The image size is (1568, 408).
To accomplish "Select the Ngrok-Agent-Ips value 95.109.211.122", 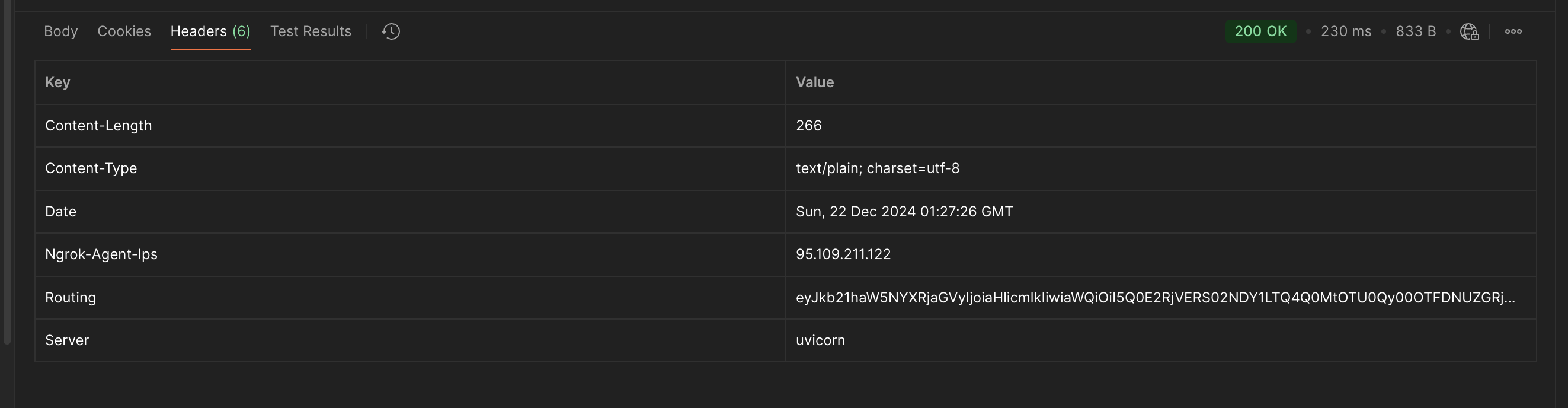I will coord(843,254).
